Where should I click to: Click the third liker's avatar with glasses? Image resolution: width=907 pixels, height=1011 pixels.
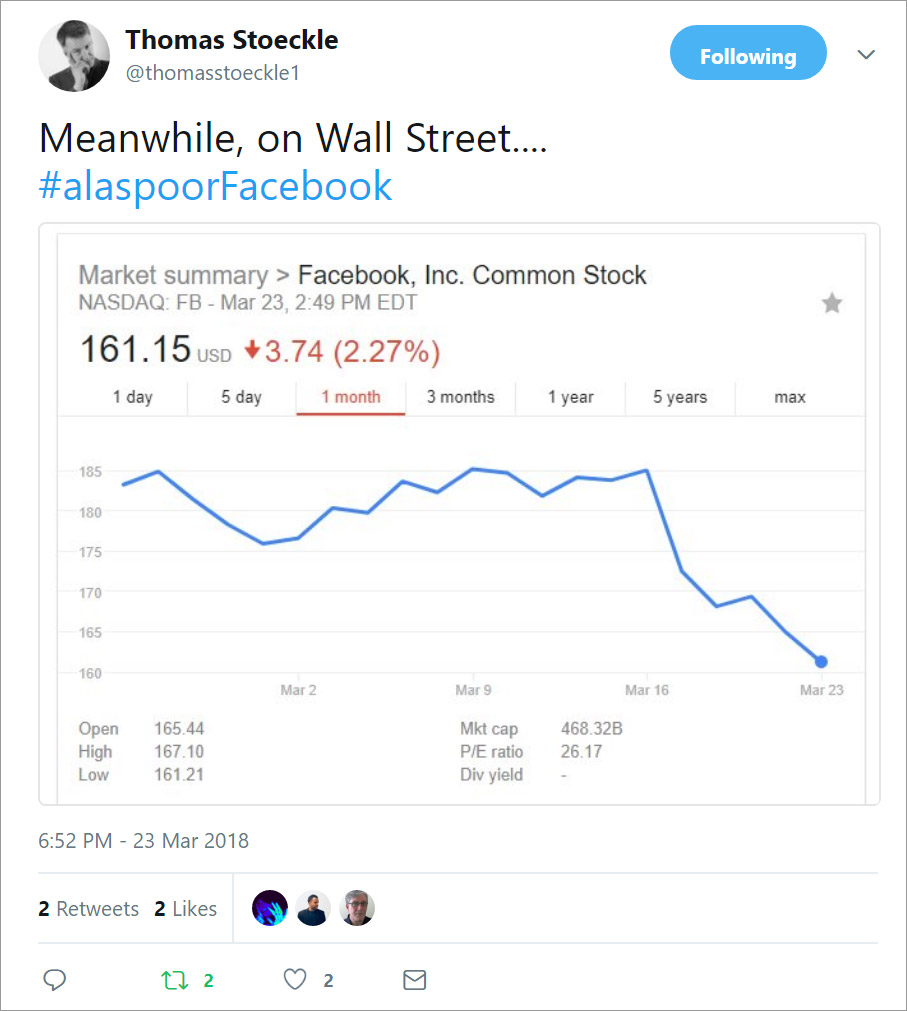click(358, 908)
